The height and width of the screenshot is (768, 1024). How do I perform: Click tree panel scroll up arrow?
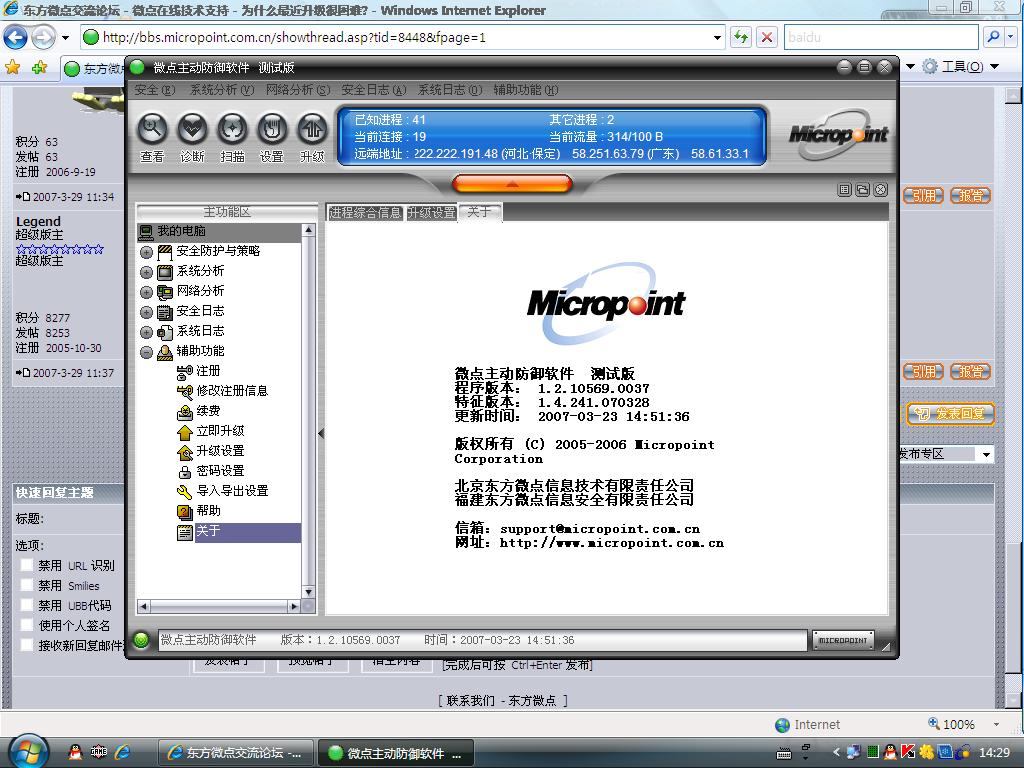coord(308,230)
